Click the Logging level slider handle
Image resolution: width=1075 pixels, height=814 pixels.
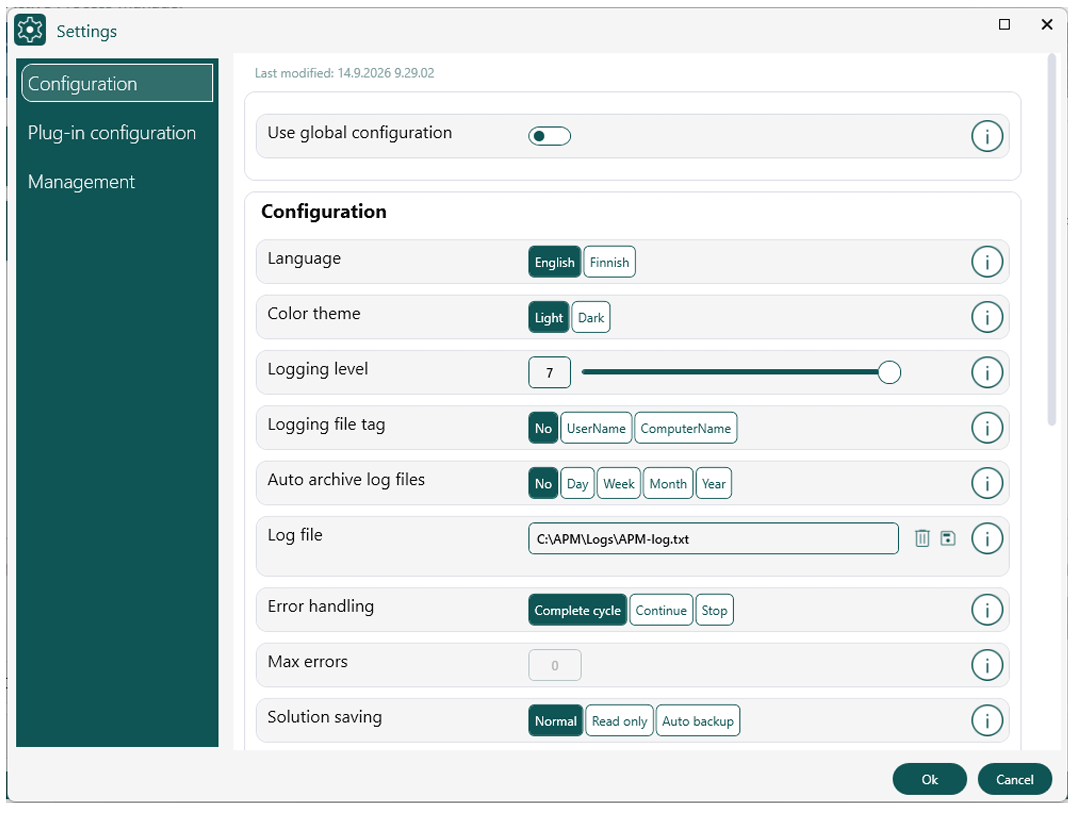click(889, 372)
